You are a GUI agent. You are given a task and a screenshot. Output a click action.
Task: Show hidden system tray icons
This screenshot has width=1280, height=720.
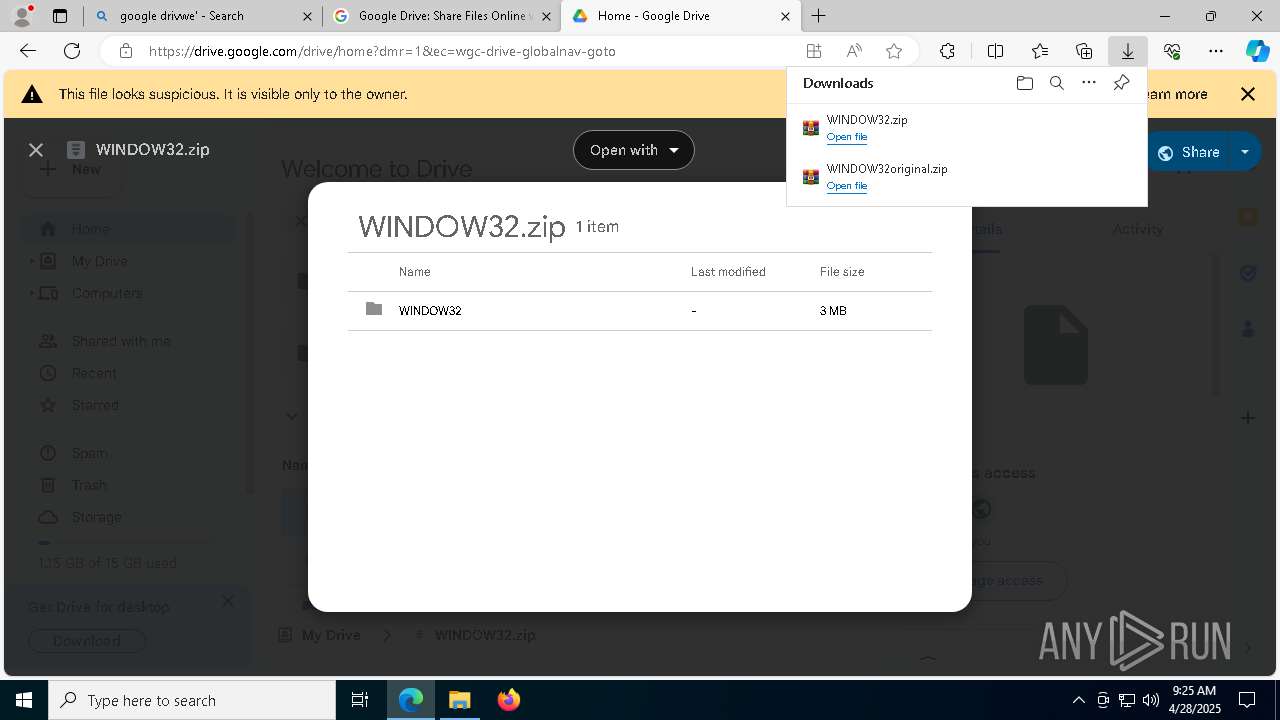click(1078, 700)
